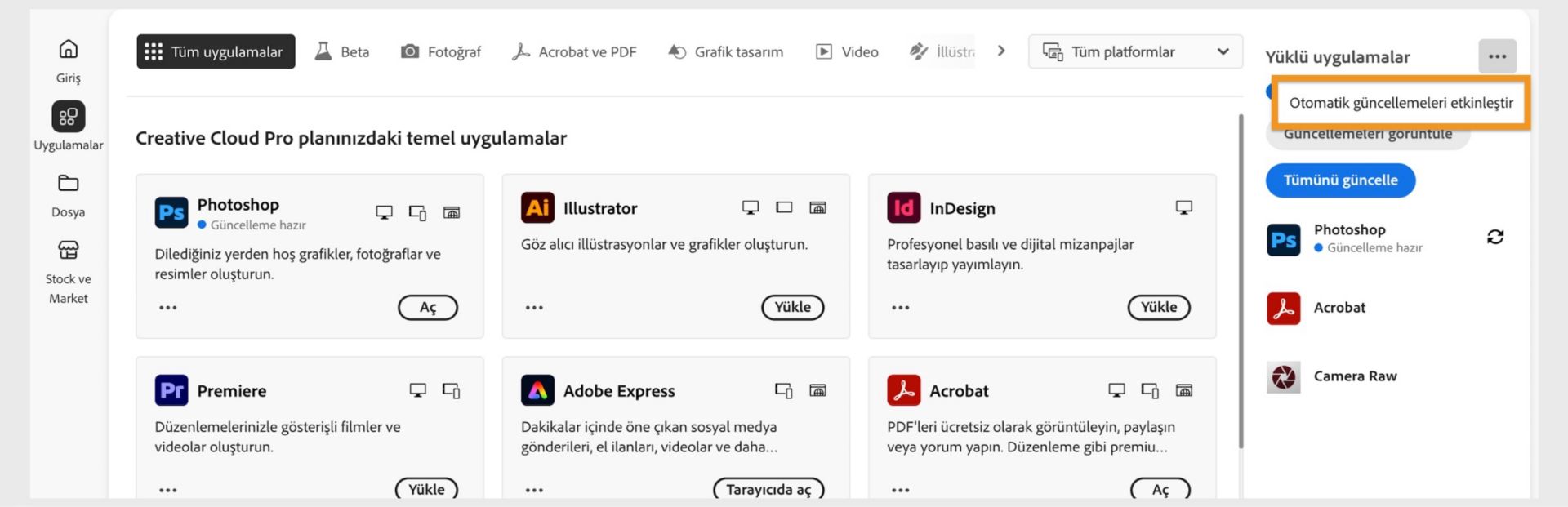Open Premiere card more options ellipsis
The image size is (1568, 507).
(x=168, y=490)
